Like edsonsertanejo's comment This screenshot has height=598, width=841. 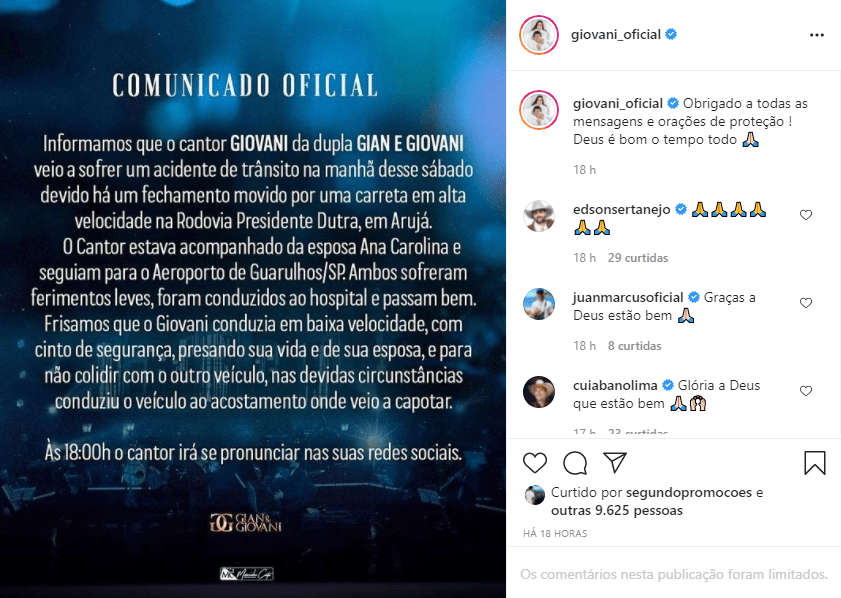tap(806, 215)
